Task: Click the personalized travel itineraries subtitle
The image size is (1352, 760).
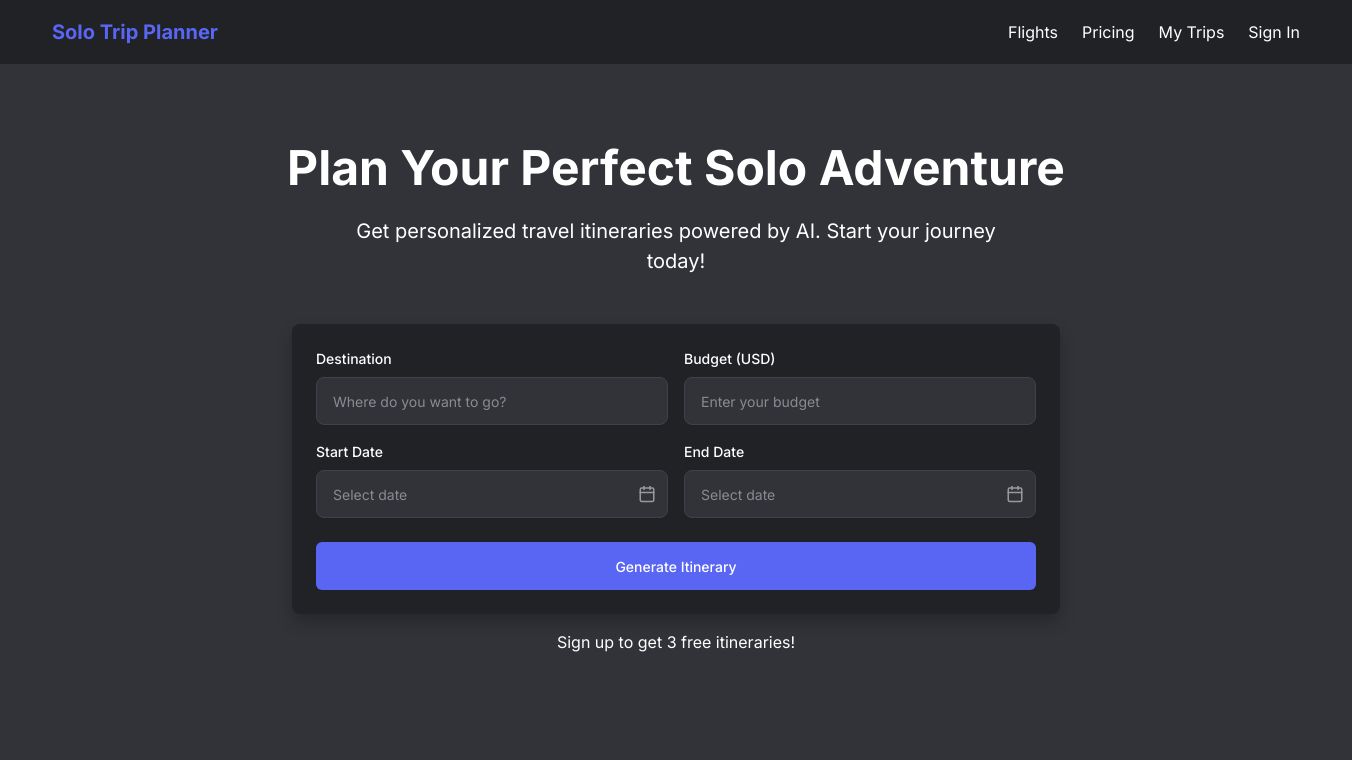Action: (675, 231)
